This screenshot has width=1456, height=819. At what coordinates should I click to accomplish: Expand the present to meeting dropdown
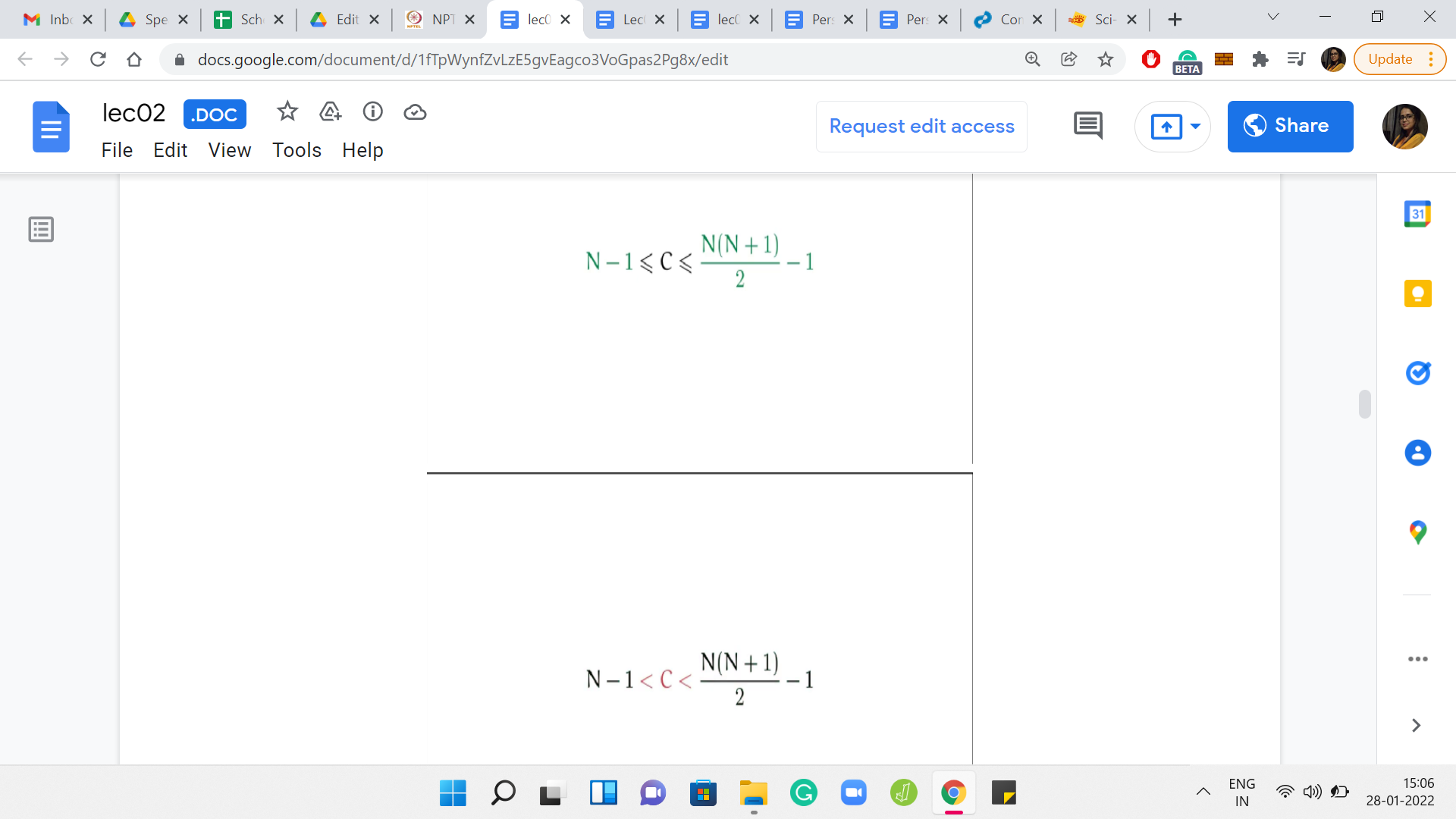point(1196,126)
